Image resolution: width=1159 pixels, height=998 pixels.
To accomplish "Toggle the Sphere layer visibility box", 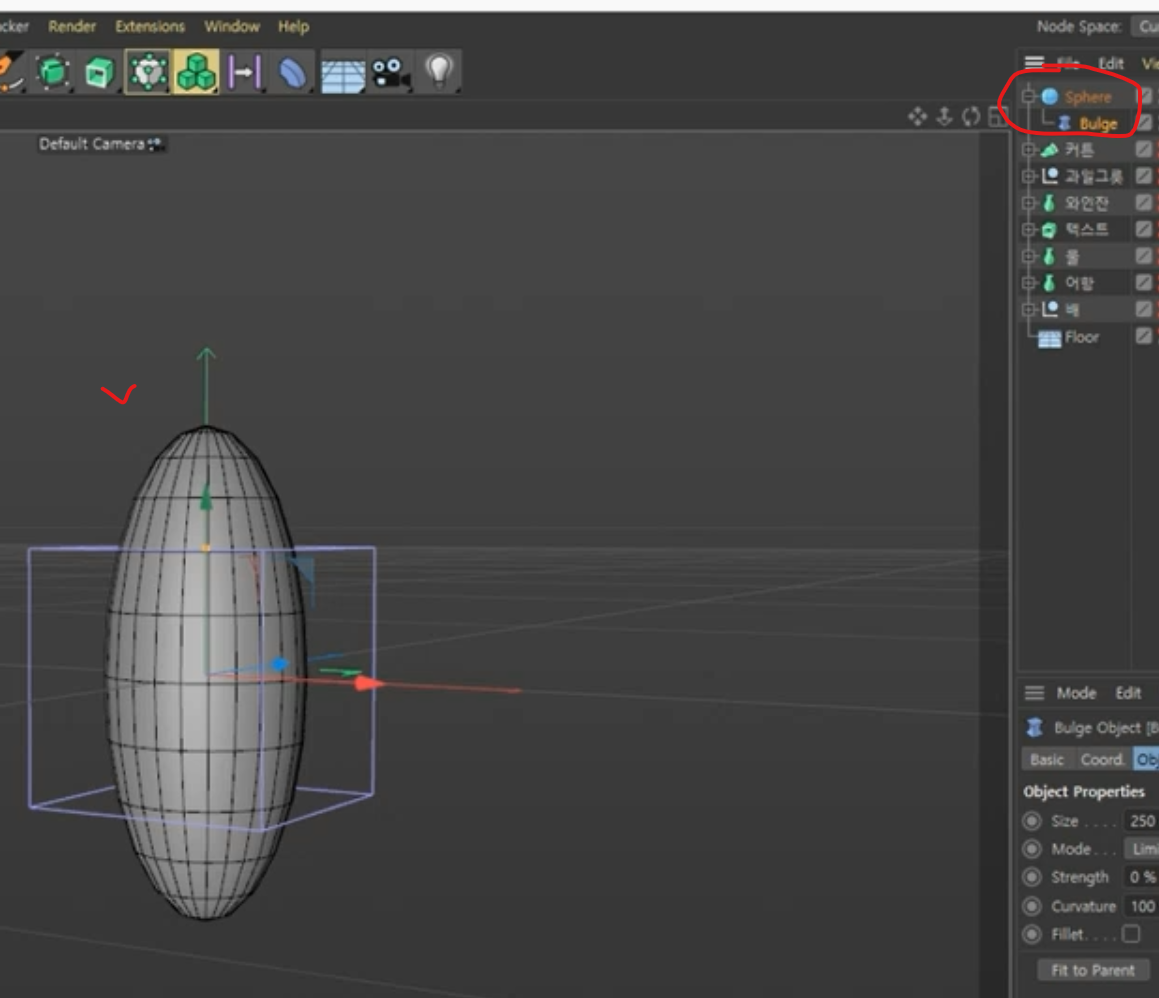I will 1144,95.
